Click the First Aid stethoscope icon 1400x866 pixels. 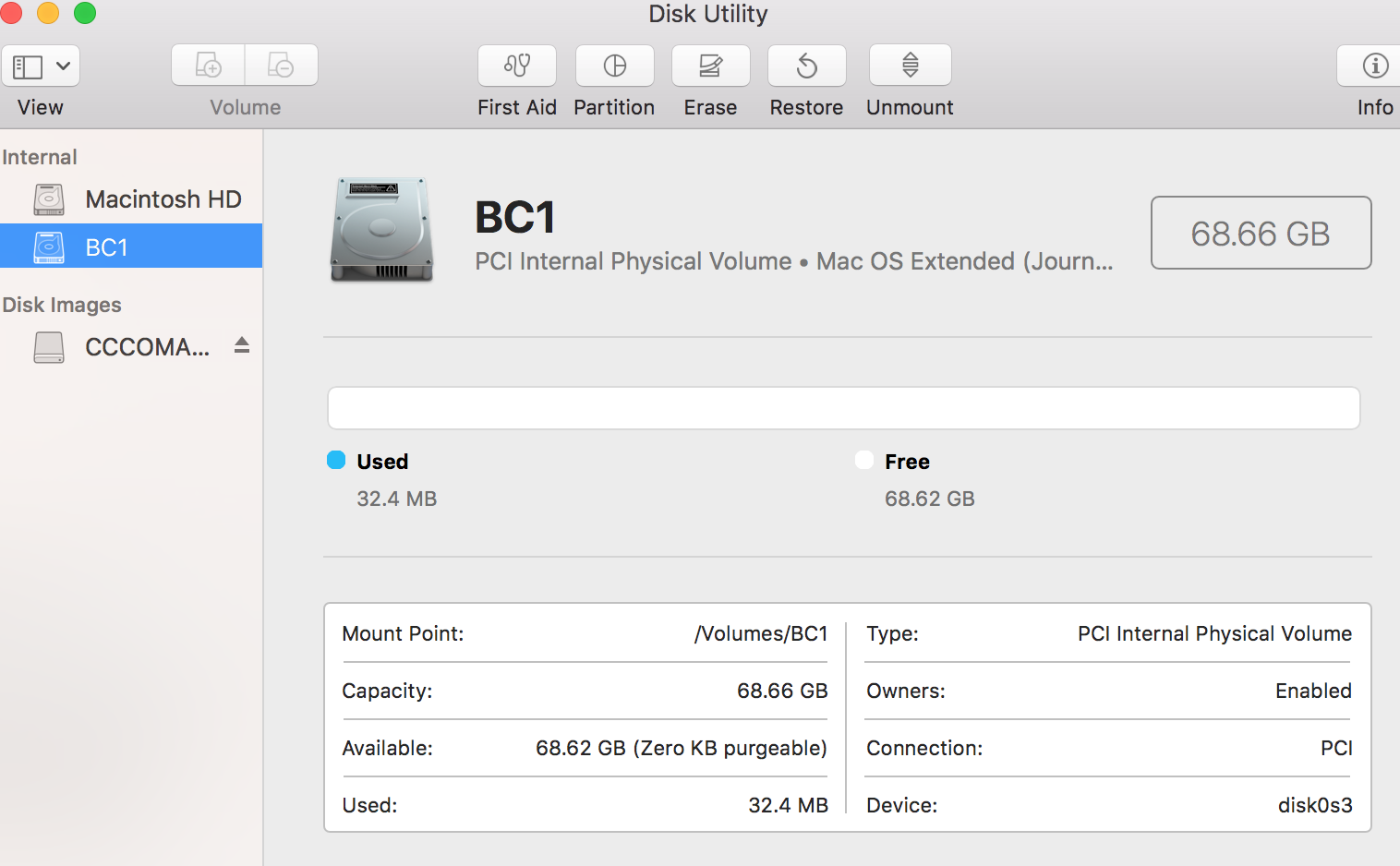pos(517,66)
